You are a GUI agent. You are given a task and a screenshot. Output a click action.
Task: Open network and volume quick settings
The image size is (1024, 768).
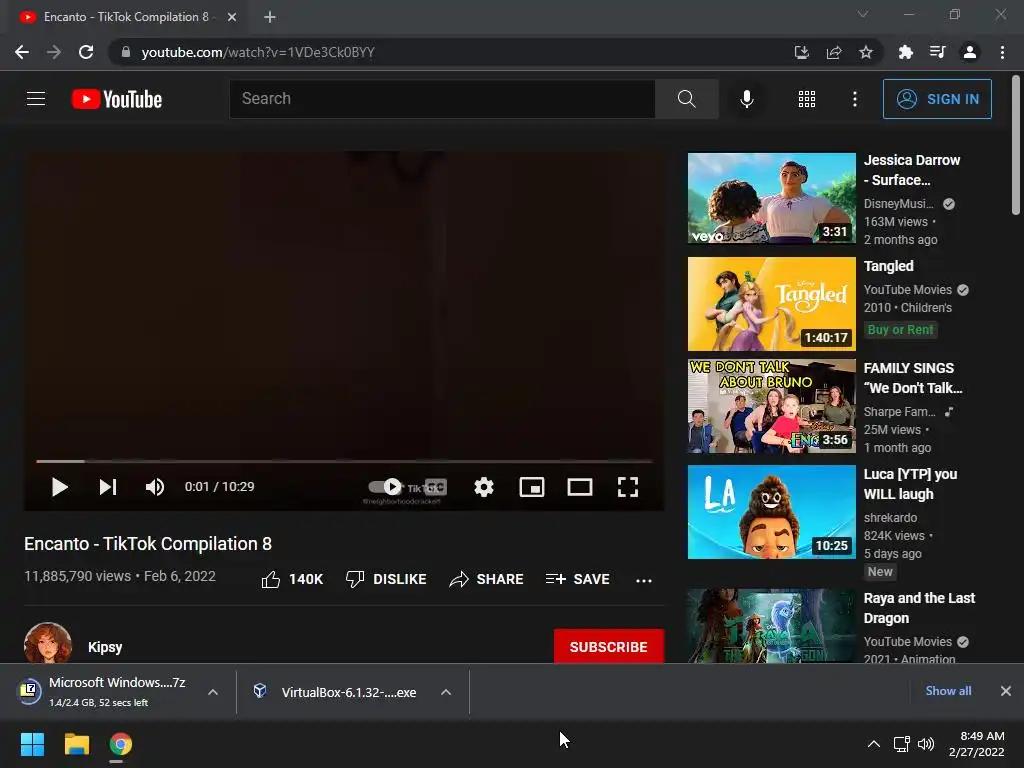[914, 744]
